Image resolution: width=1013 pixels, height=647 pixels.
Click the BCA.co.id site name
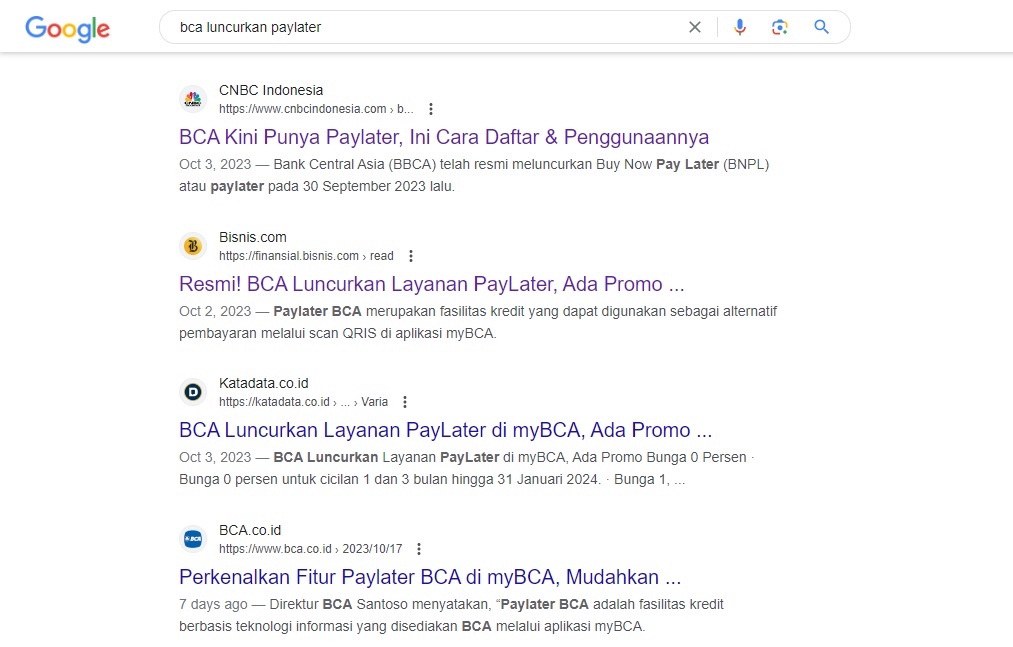250,530
